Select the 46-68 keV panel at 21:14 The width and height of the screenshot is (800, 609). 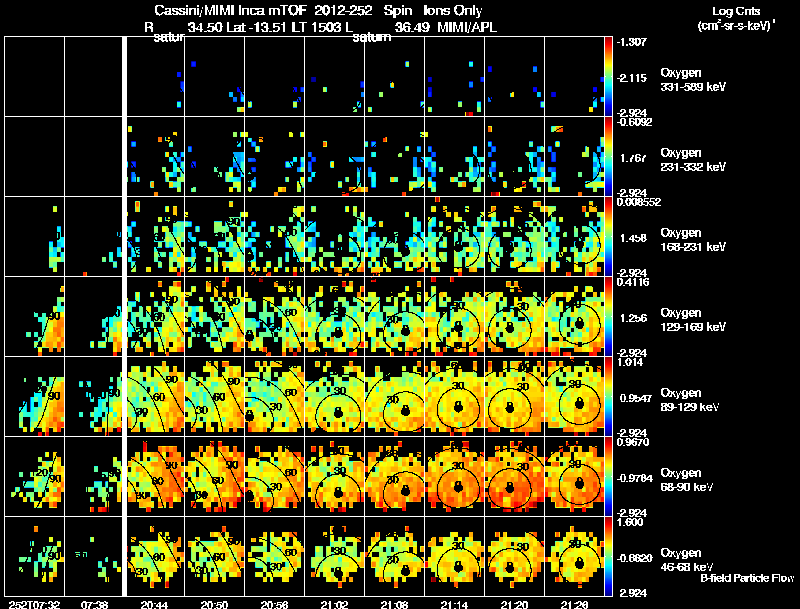(454, 557)
